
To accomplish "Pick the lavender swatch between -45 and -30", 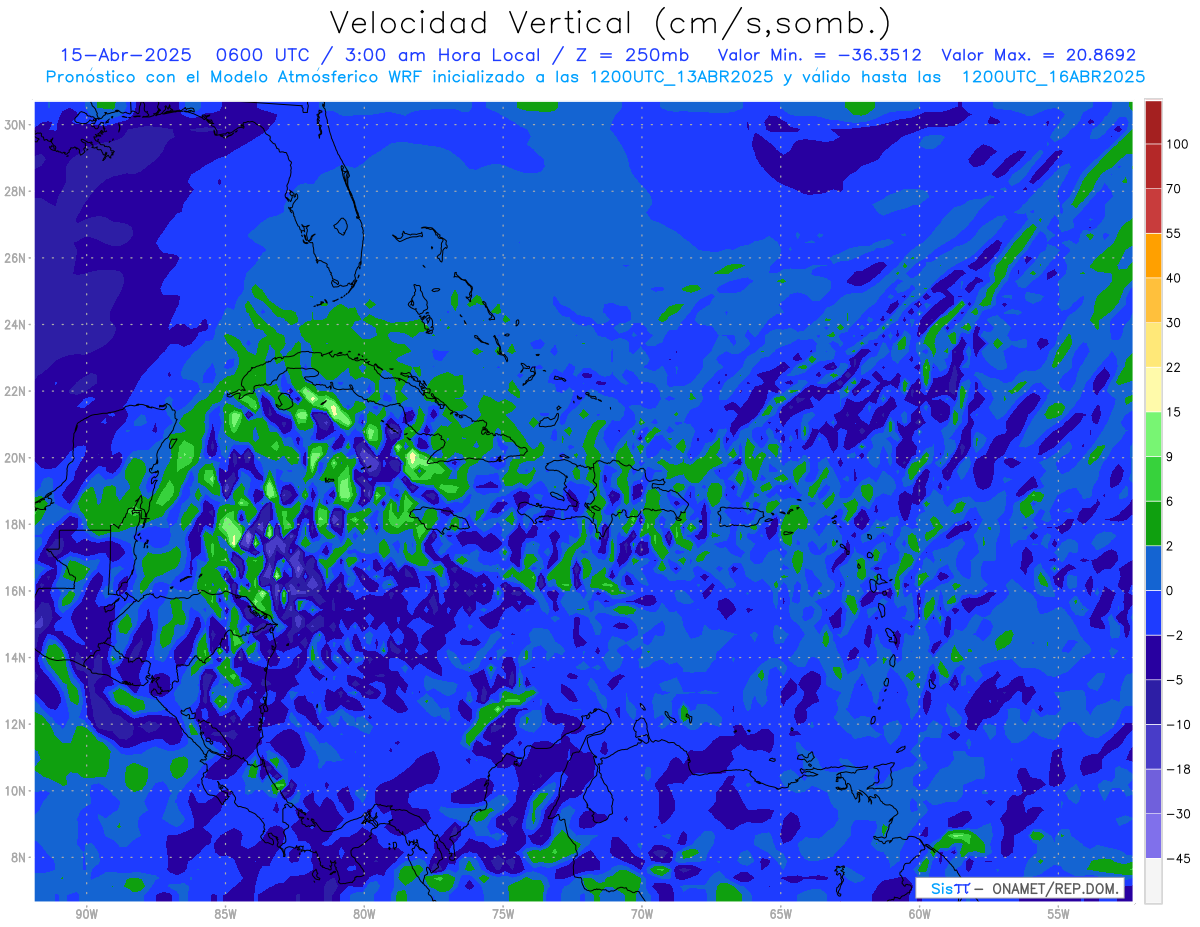I will click(1153, 835).
